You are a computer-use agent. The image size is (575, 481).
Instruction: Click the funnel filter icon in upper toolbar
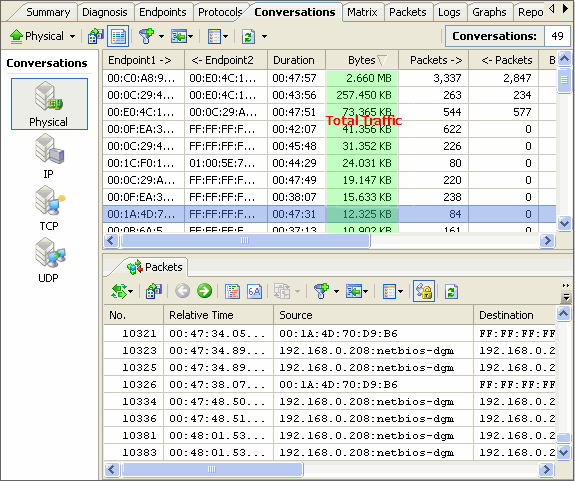[x=146, y=36]
